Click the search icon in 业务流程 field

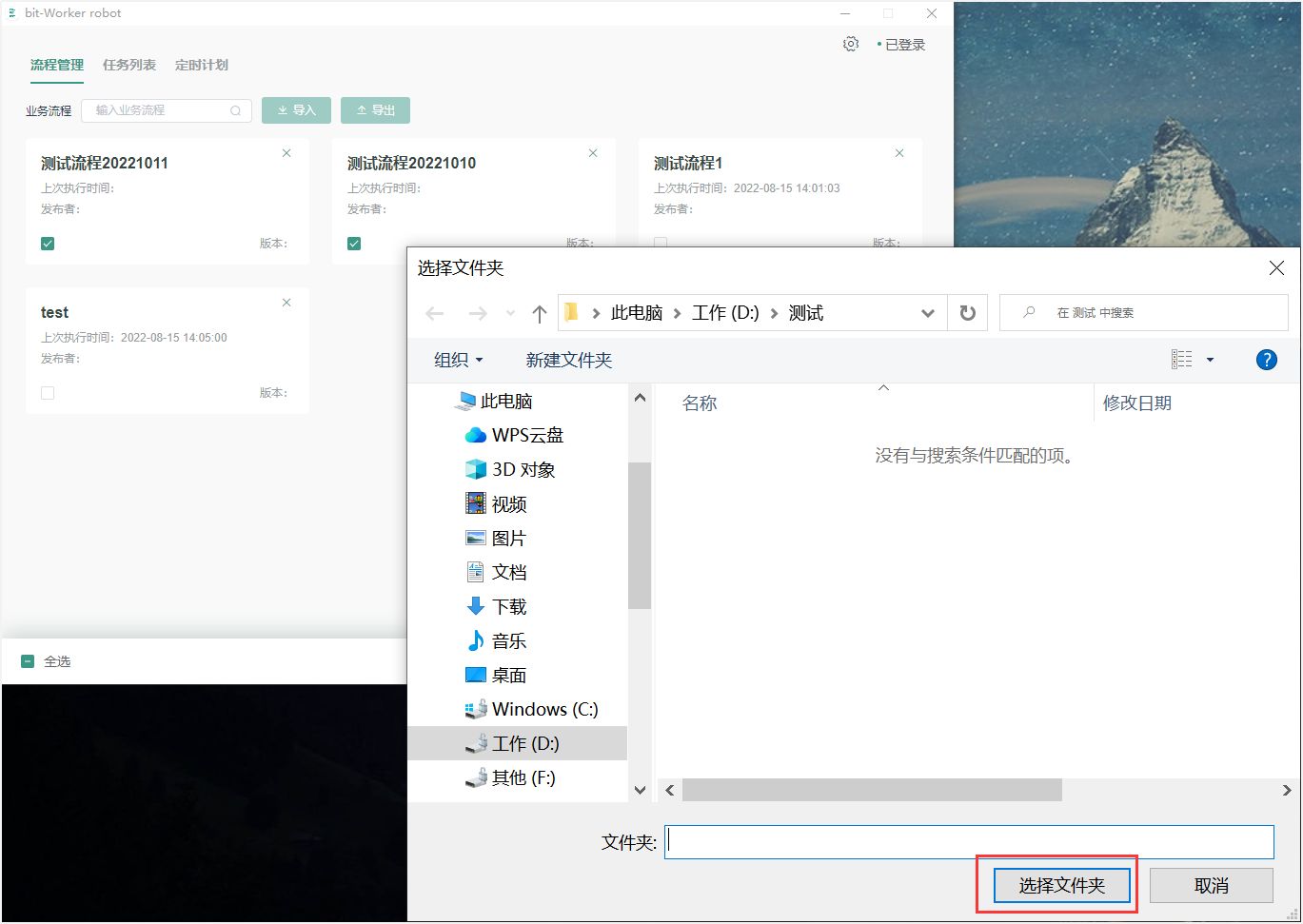235,111
